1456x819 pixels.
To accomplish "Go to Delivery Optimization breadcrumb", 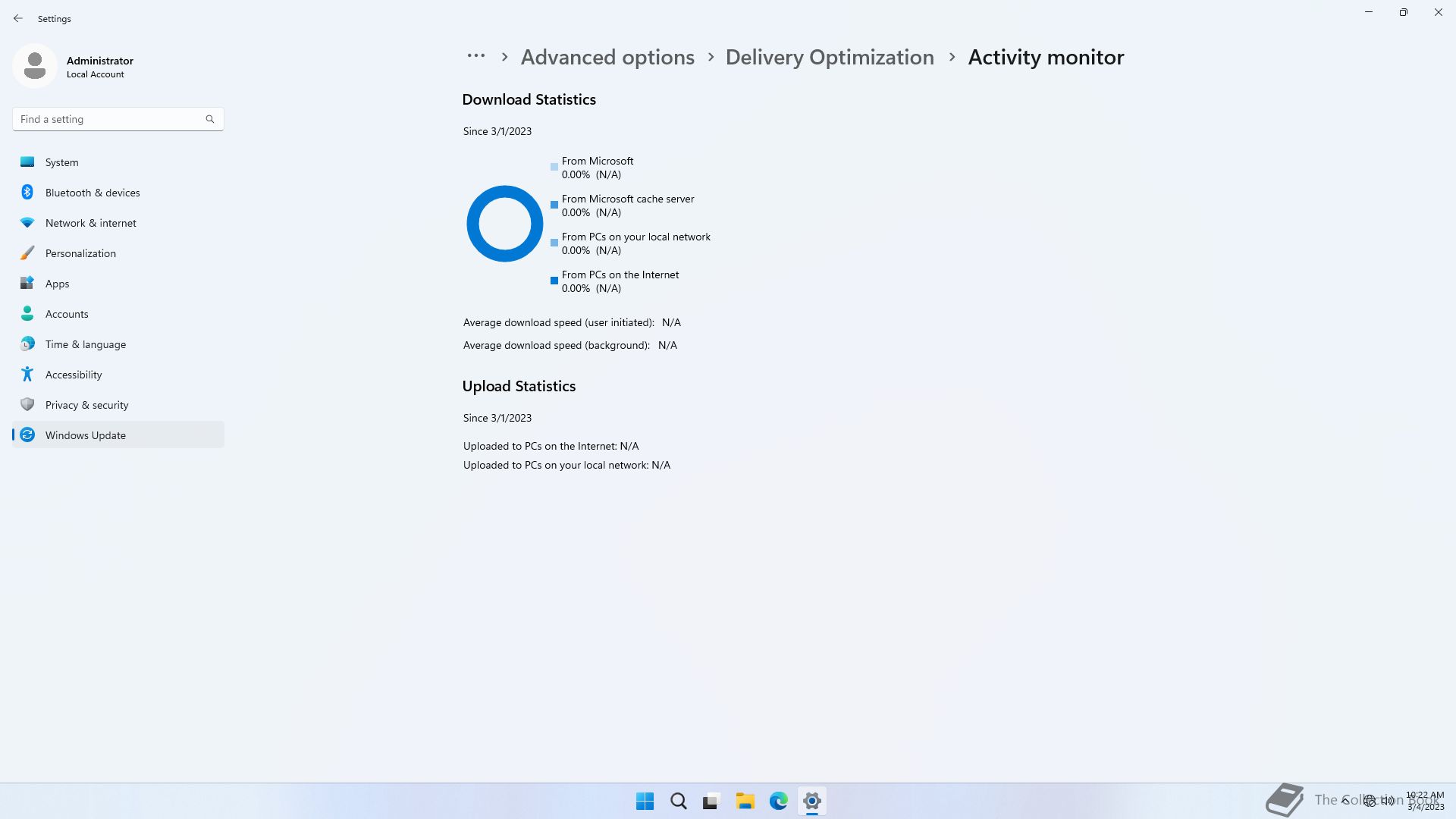I will click(829, 58).
